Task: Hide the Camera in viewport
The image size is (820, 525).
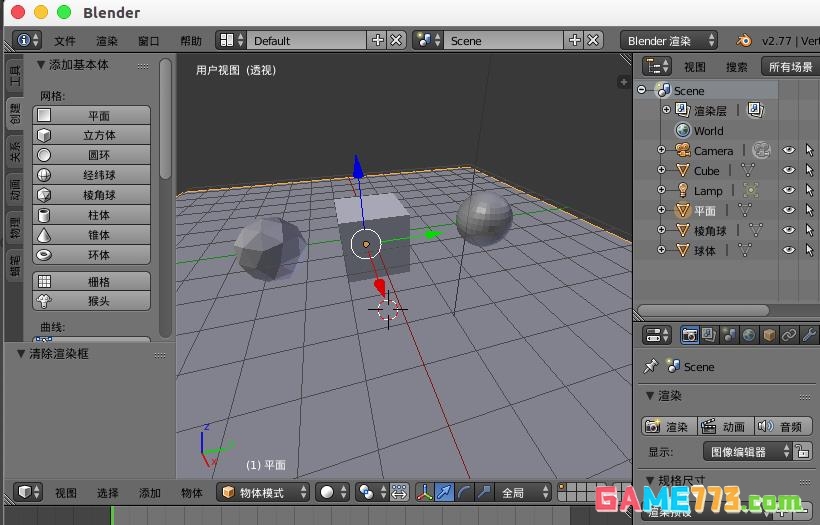Action: tap(789, 150)
